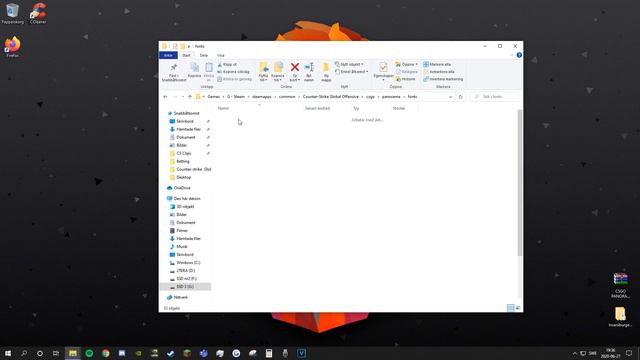Expand the address bar history dropdown
This screenshot has width=640, height=360.
click(x=450, y=97)
